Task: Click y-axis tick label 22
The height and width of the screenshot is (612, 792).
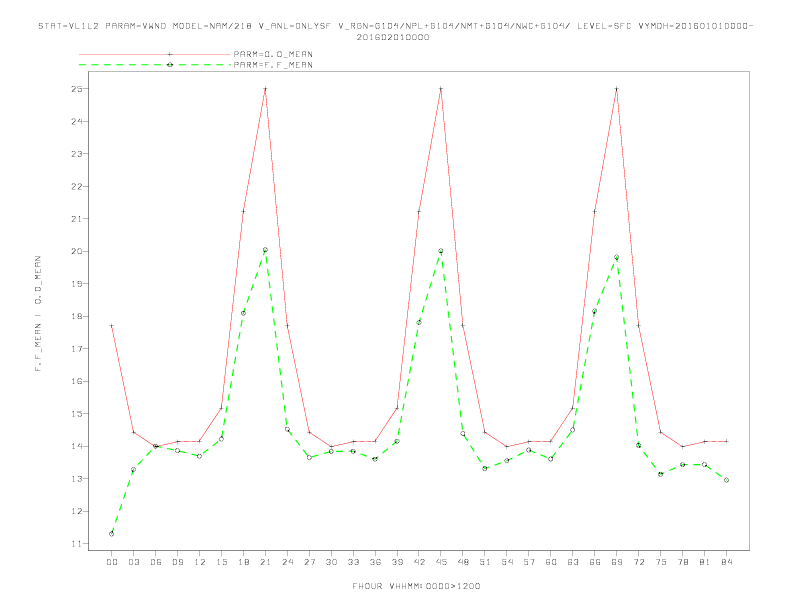Action: [x=77, y=186]
